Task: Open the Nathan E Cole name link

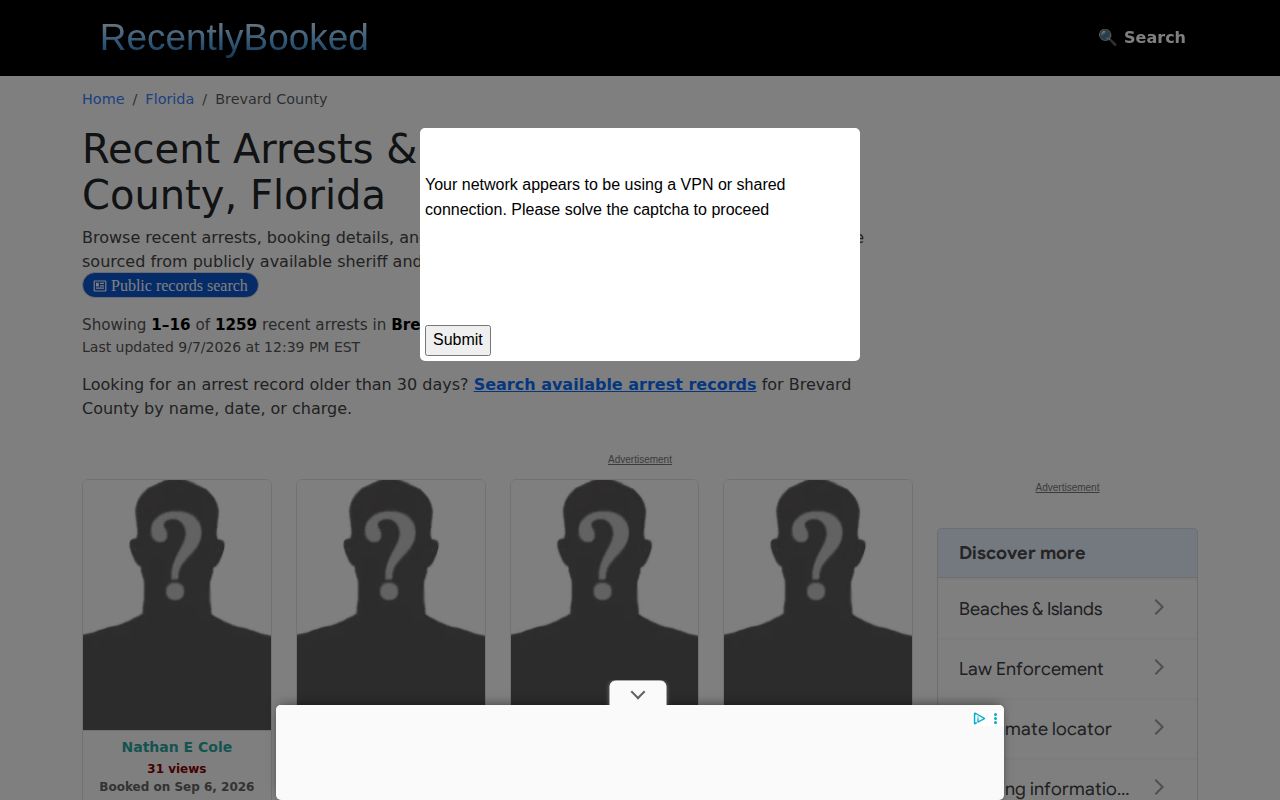Action: [x=177, y=747]
